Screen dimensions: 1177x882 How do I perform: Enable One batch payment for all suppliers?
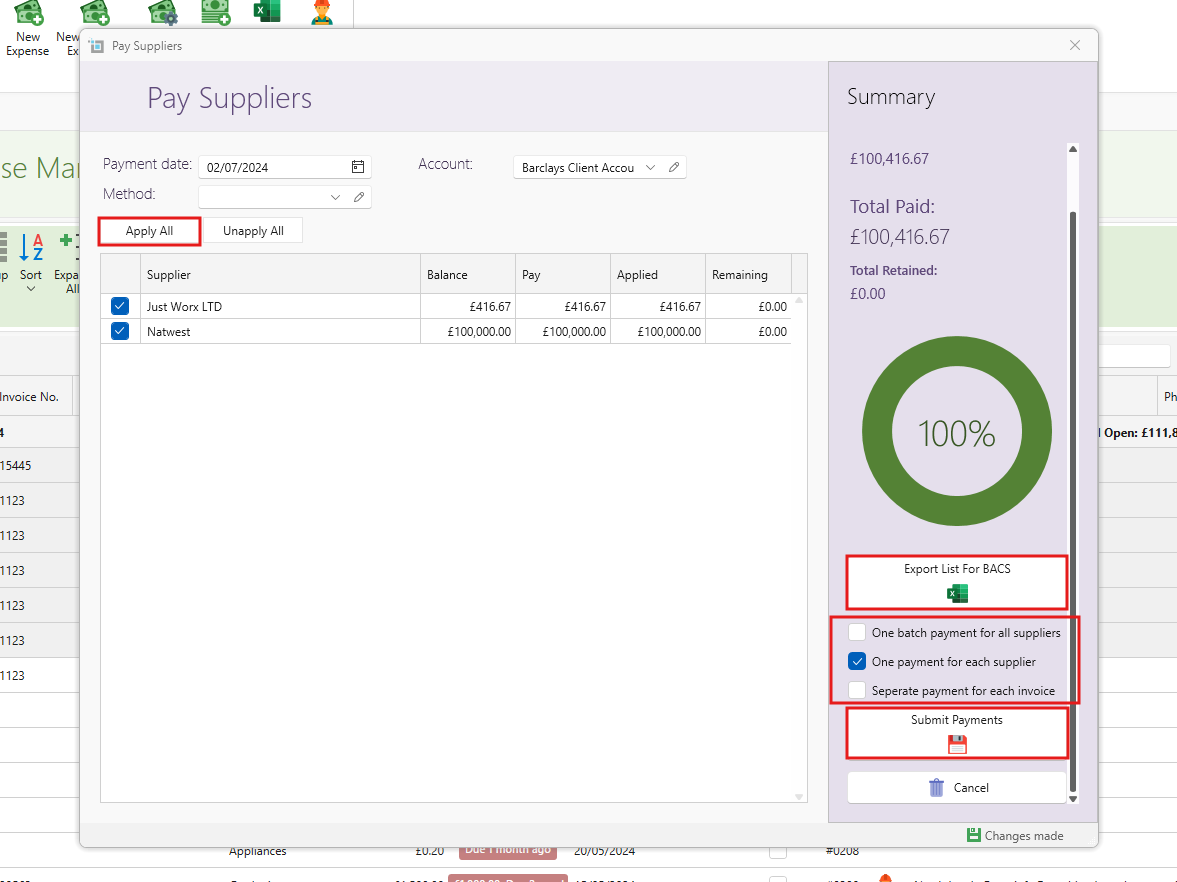[x=856, y=632]
